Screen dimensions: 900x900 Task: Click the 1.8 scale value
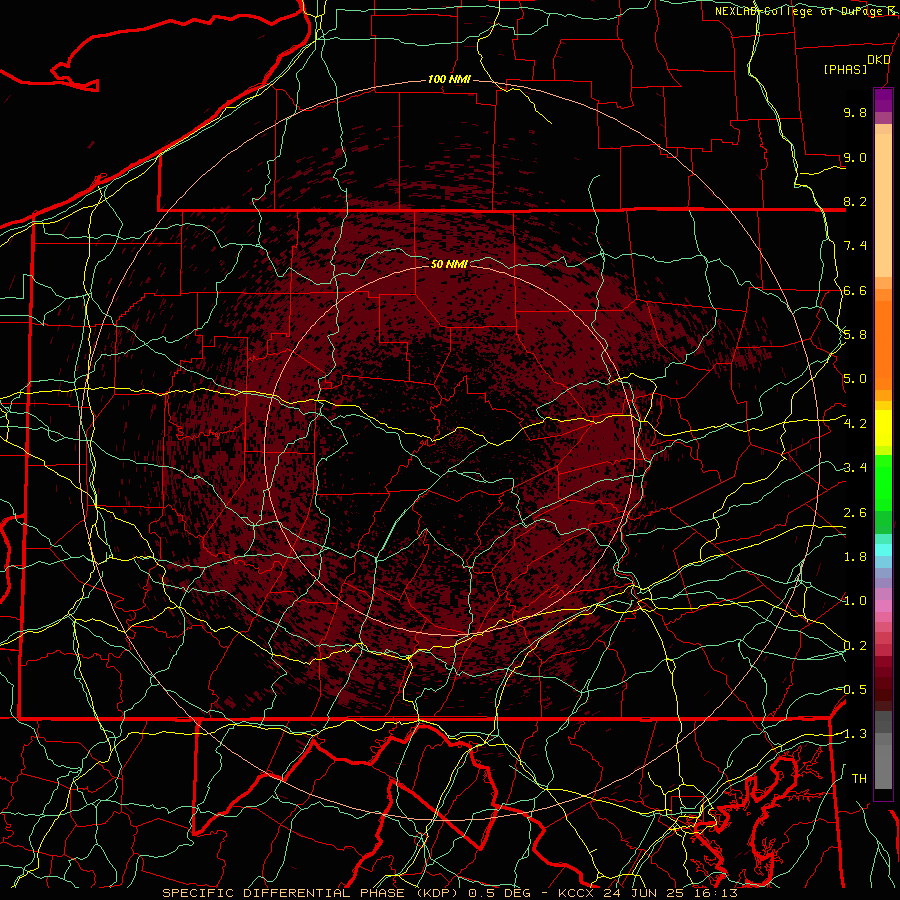point(855,557)
